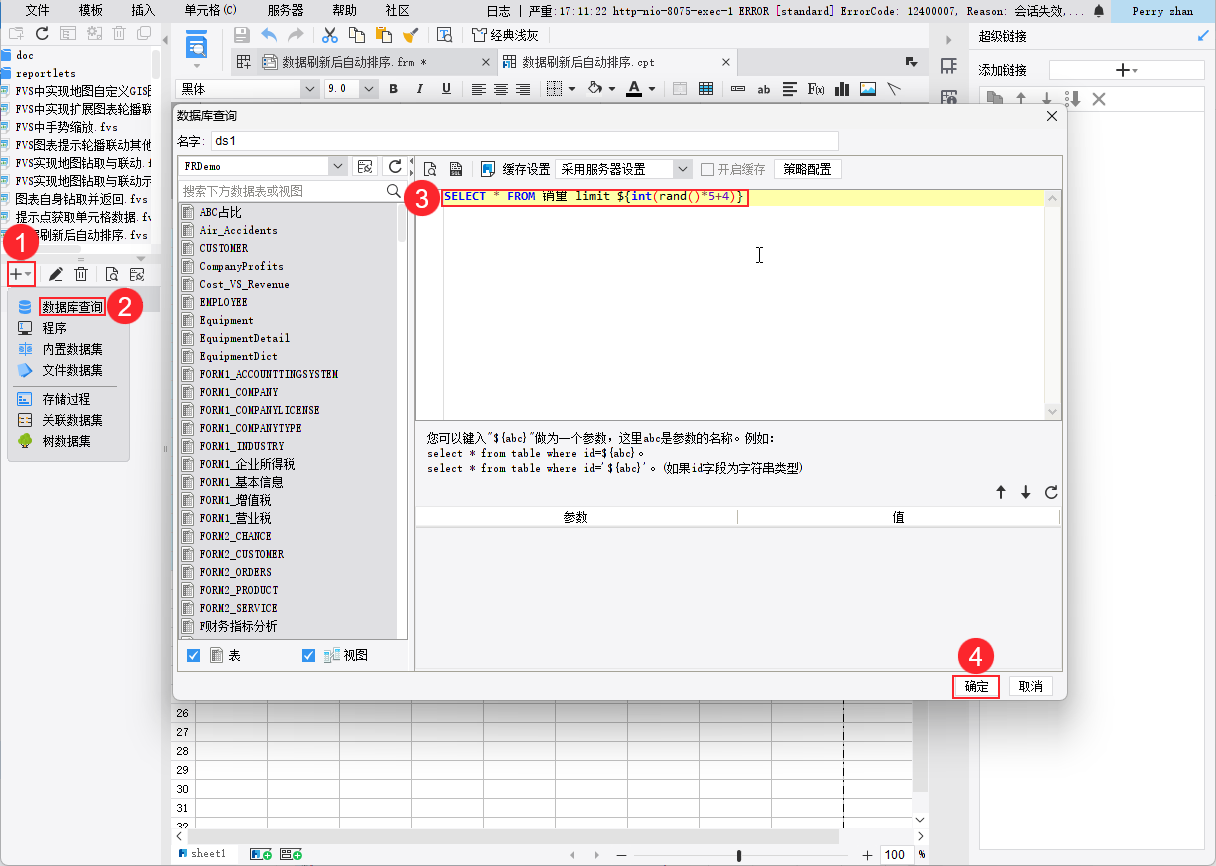Image resolution: width=1216 pixels, height=866 pixels.
Task: Open the 黑体 font name dropdown
Action: click(309, 89)
